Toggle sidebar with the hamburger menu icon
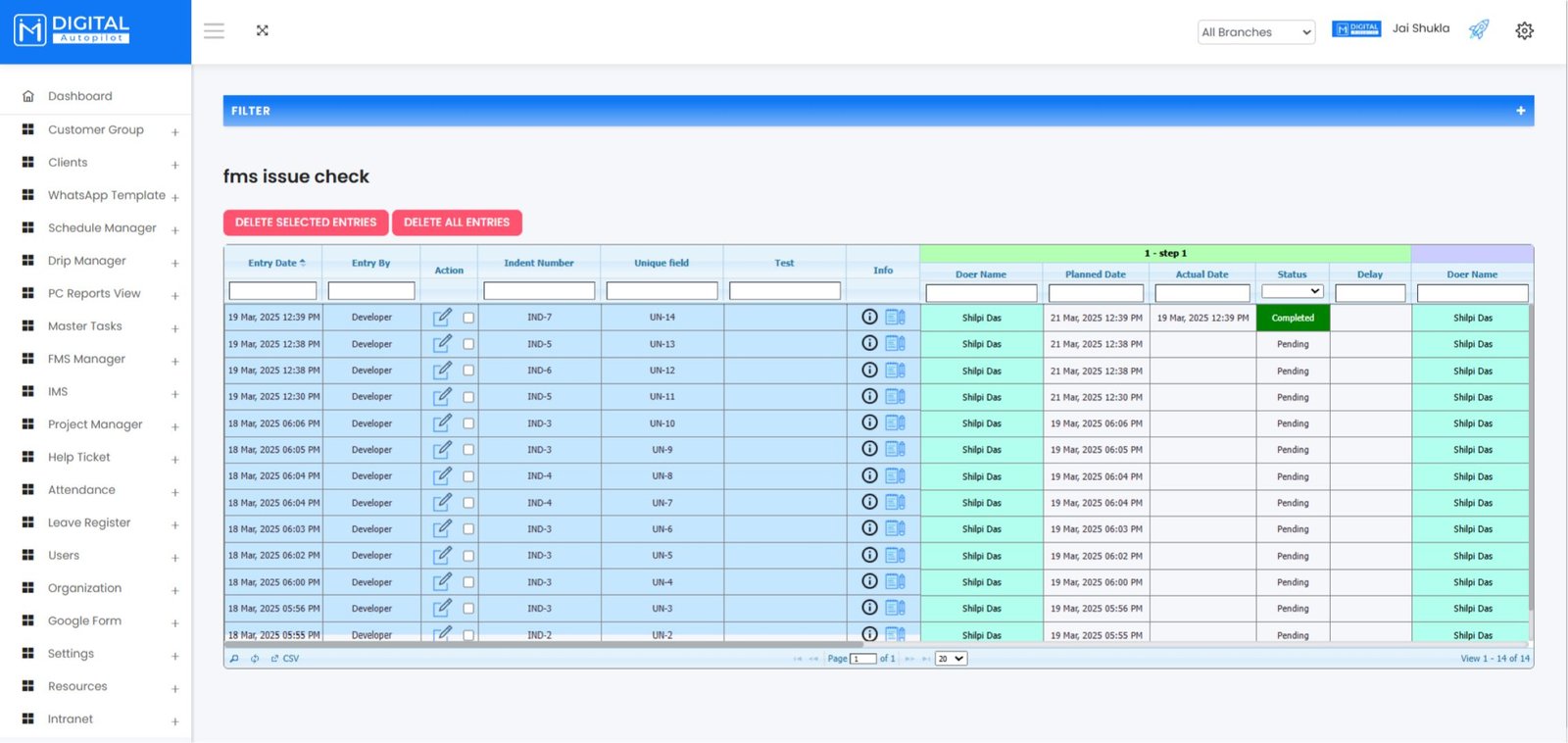Screen dimensions: 1568x743 point(214,31)
